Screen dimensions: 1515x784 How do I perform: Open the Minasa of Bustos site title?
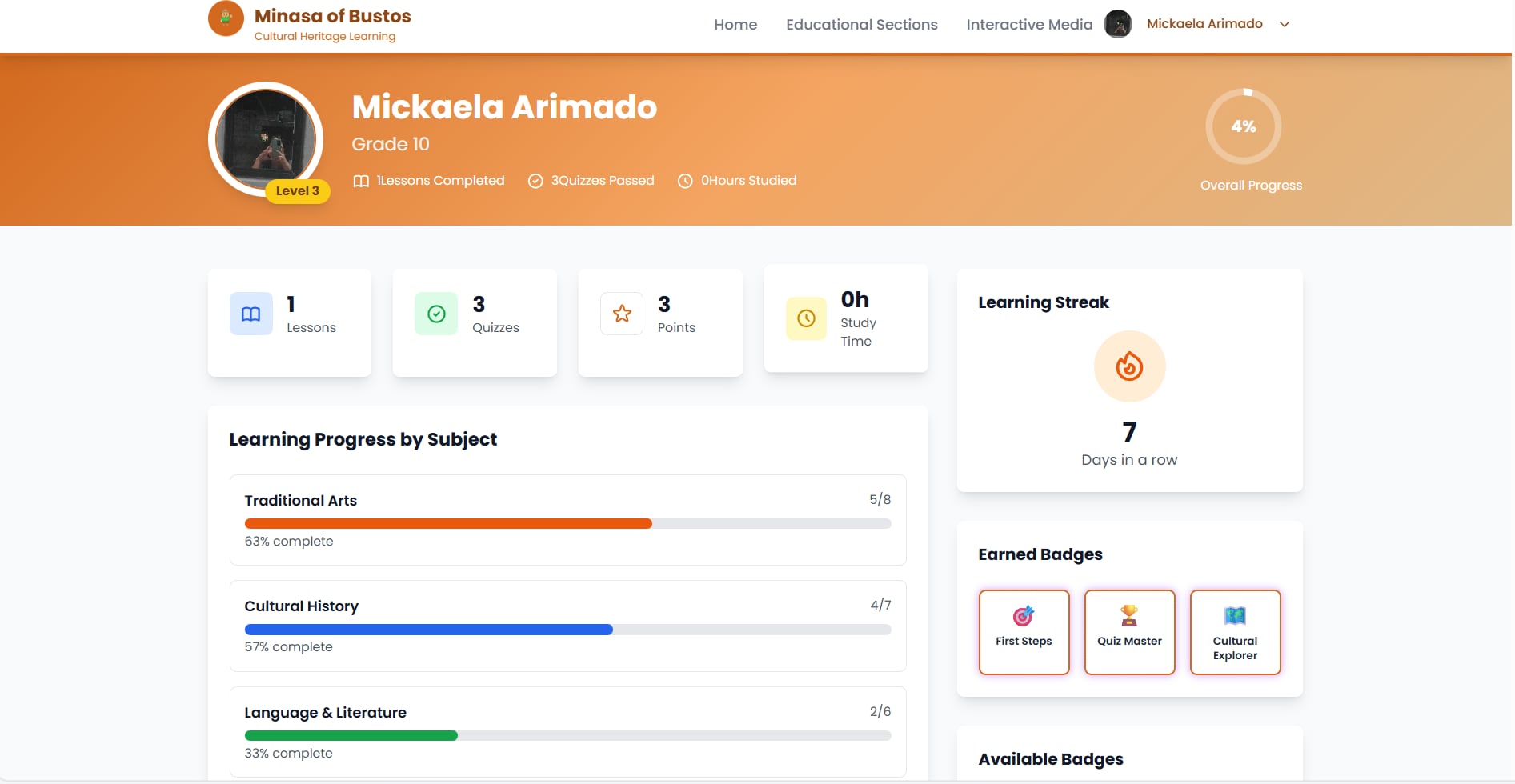(332, 16)
